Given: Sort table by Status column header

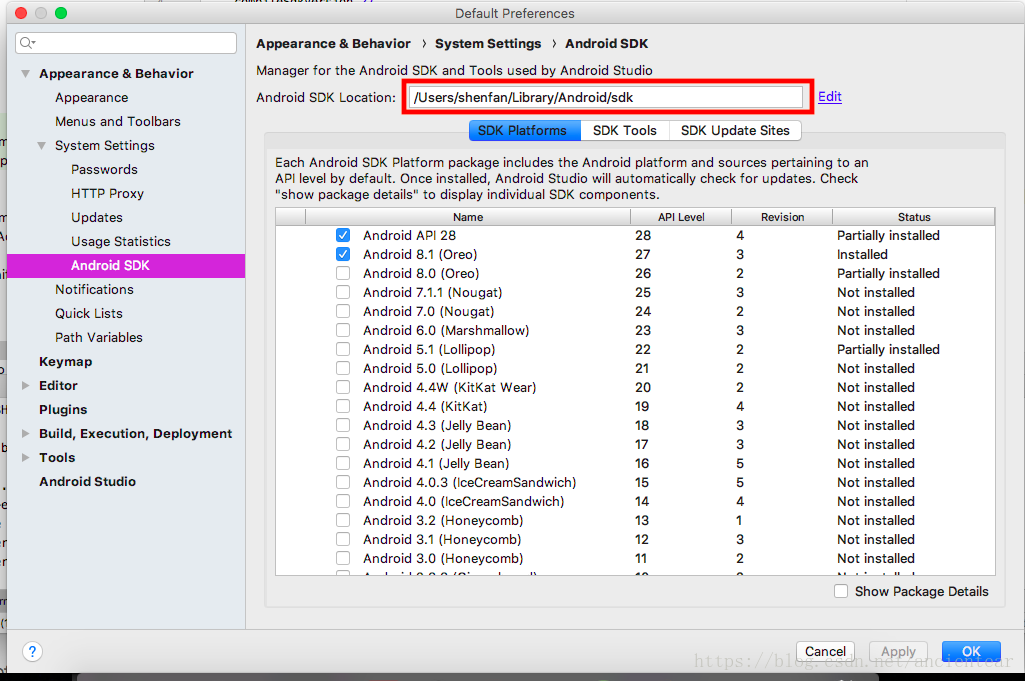Looking at the screenshot, I should tap(914, 217).
